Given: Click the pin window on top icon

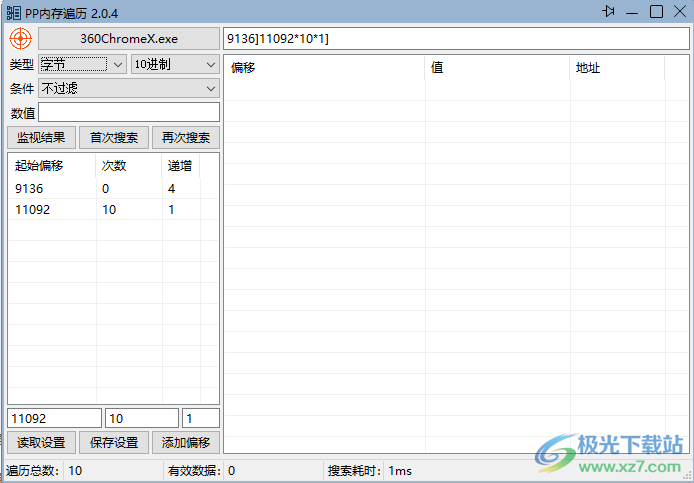Looking at the screenshot, I should (609, 11).
